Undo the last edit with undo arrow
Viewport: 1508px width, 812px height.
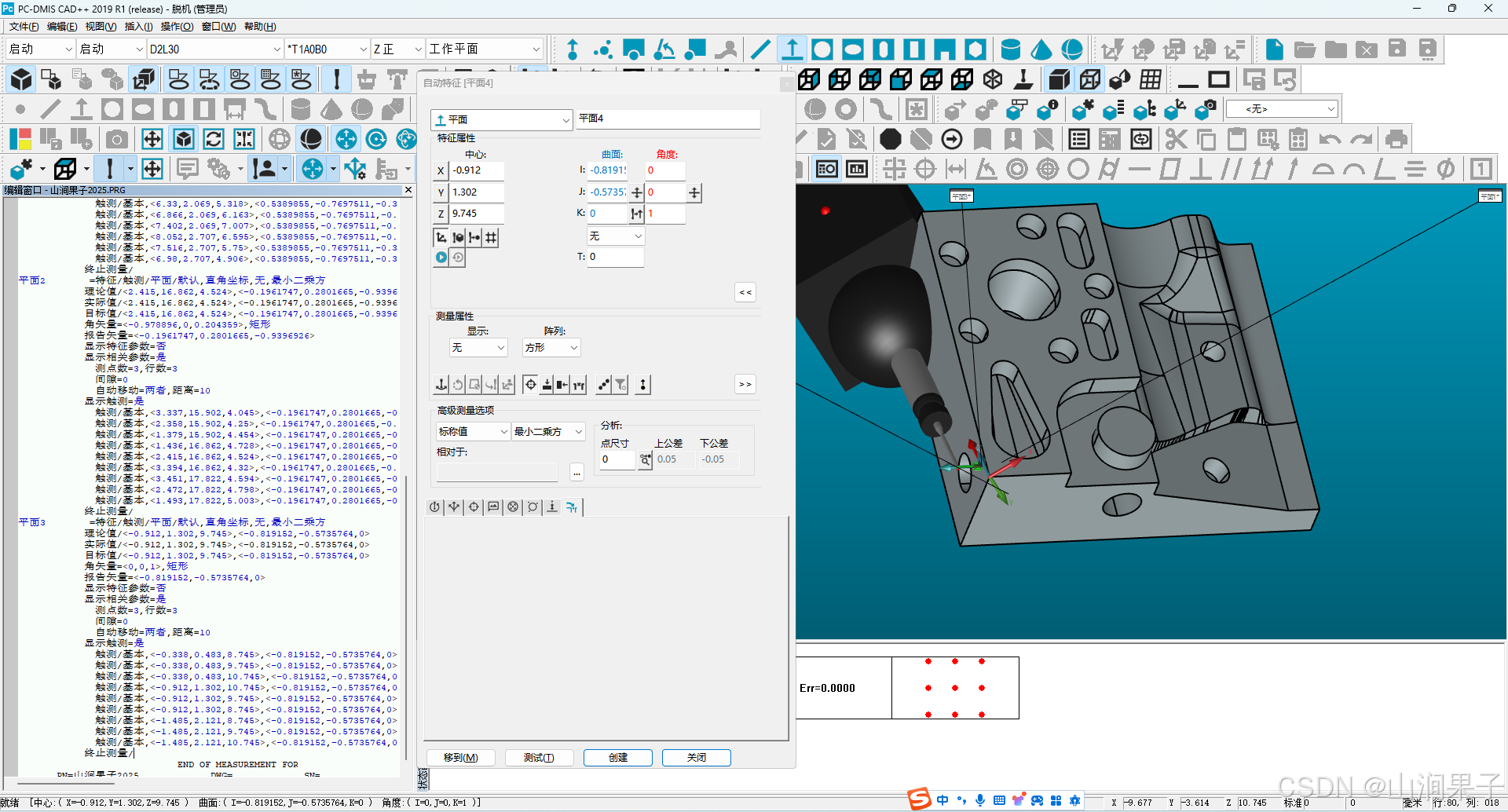[x=1330, y=139]
